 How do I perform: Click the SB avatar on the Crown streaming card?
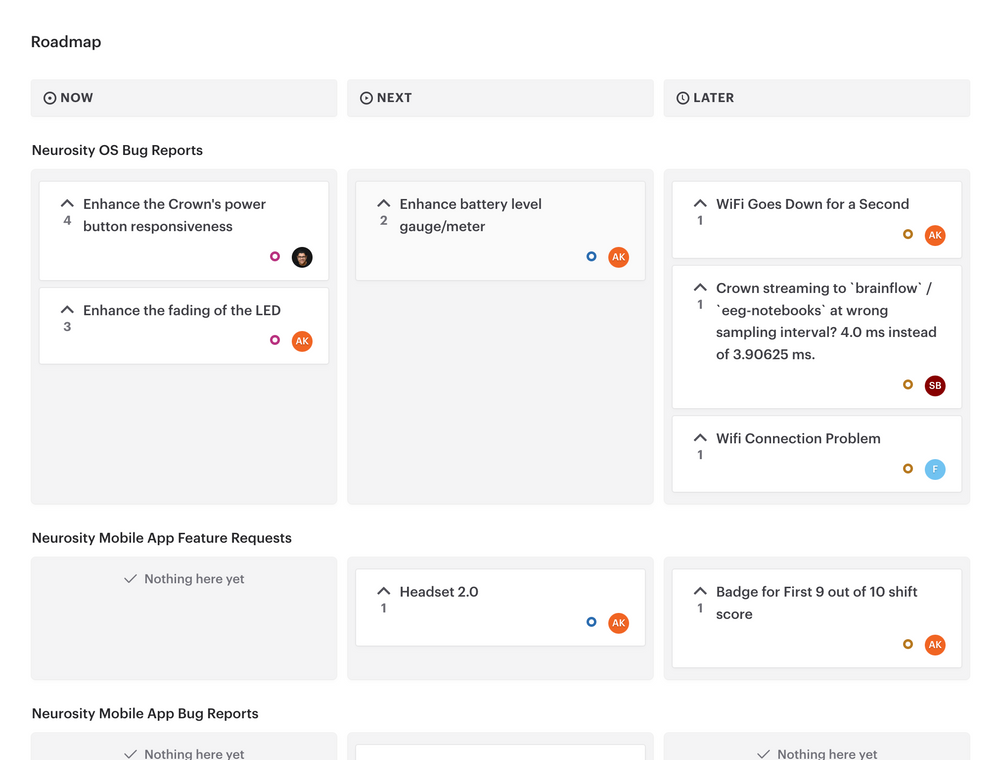click(934, 385)
